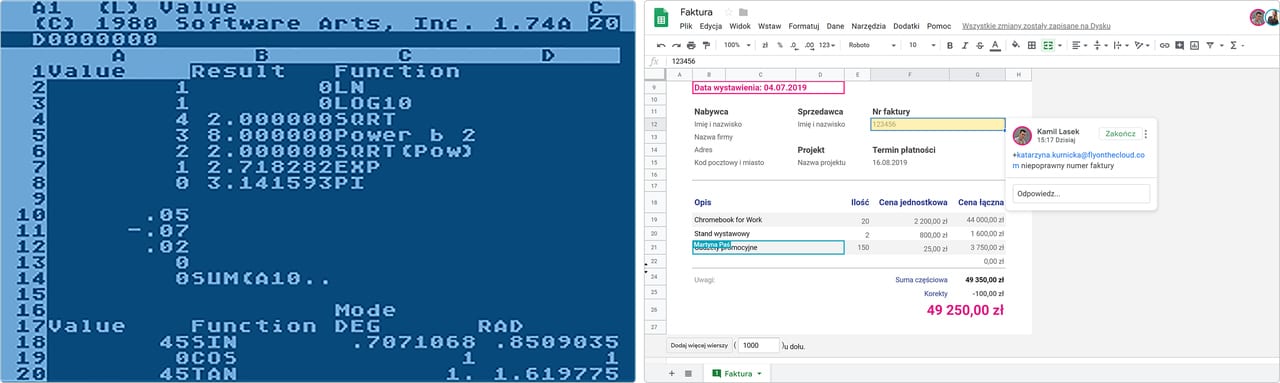Print the Faktura spreadsheet via printer icon

691,45
